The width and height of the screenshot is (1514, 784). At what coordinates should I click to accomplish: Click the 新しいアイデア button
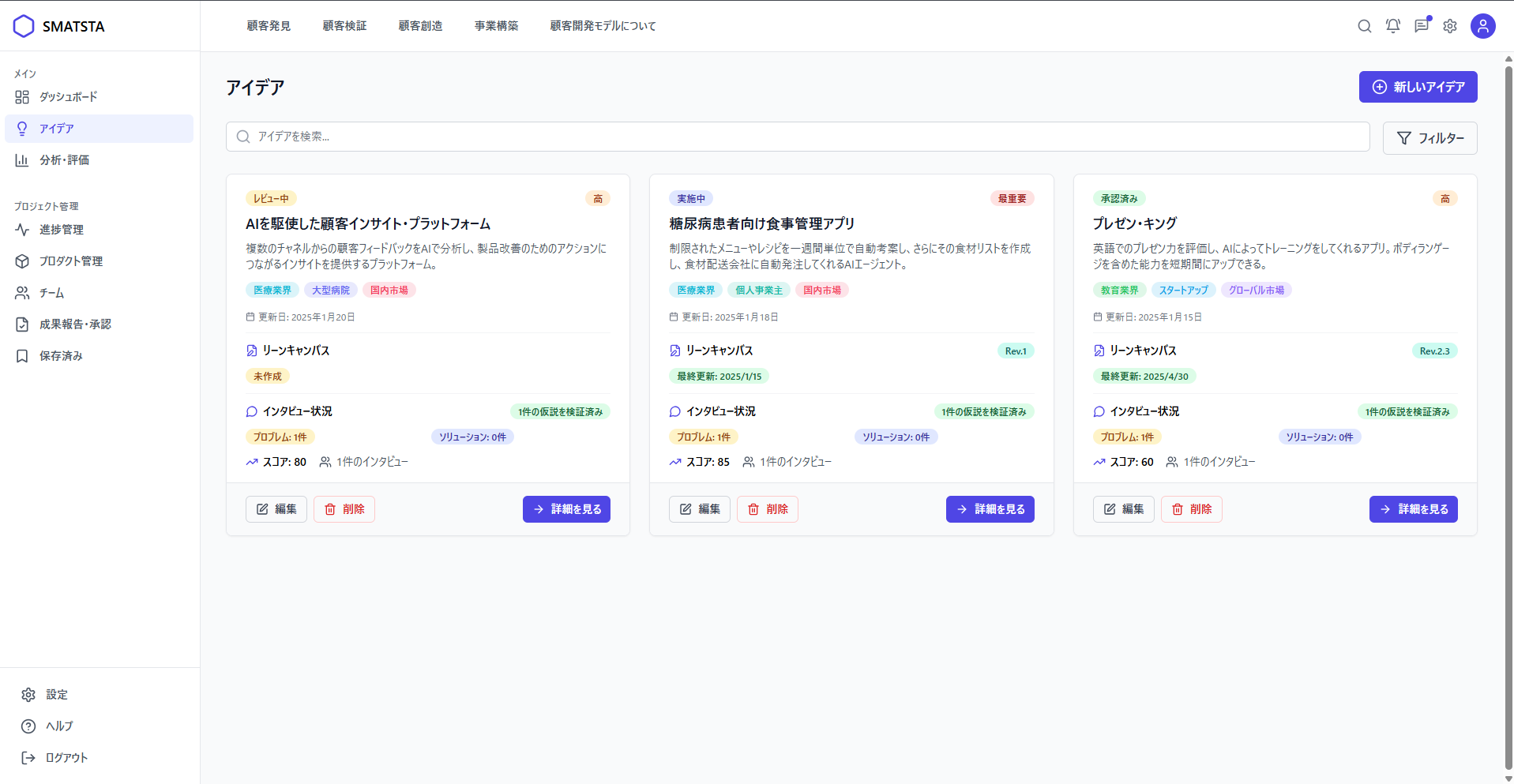(1418, 87)
